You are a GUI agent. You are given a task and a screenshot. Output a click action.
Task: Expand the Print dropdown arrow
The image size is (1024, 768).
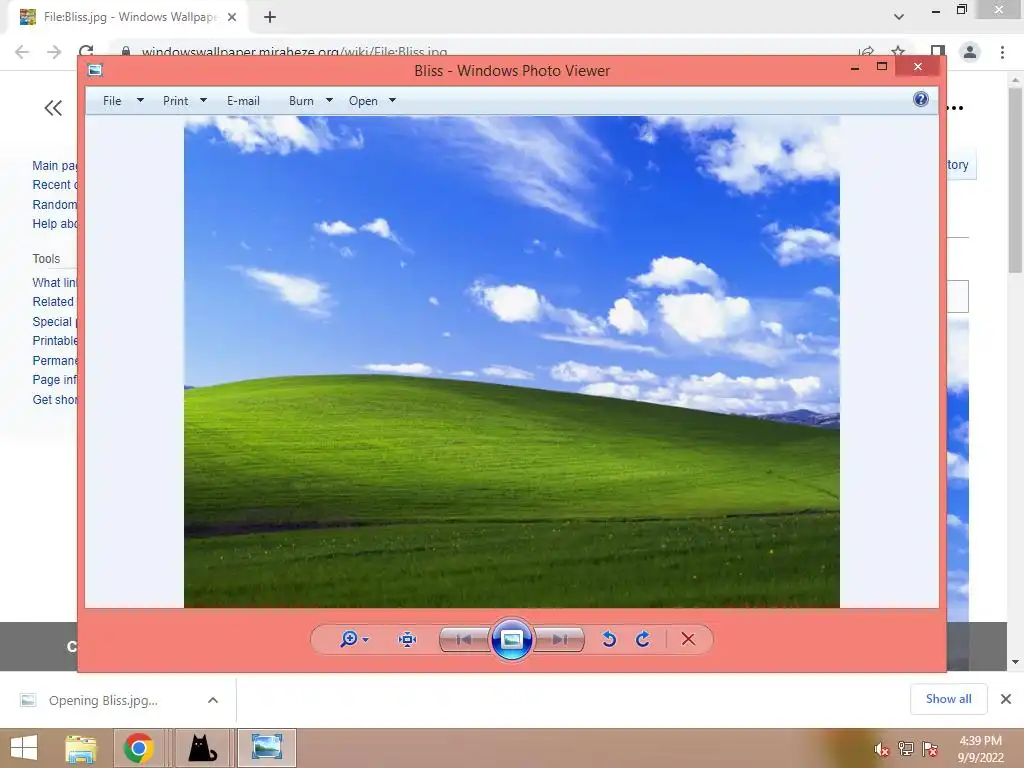pos(203,101)
